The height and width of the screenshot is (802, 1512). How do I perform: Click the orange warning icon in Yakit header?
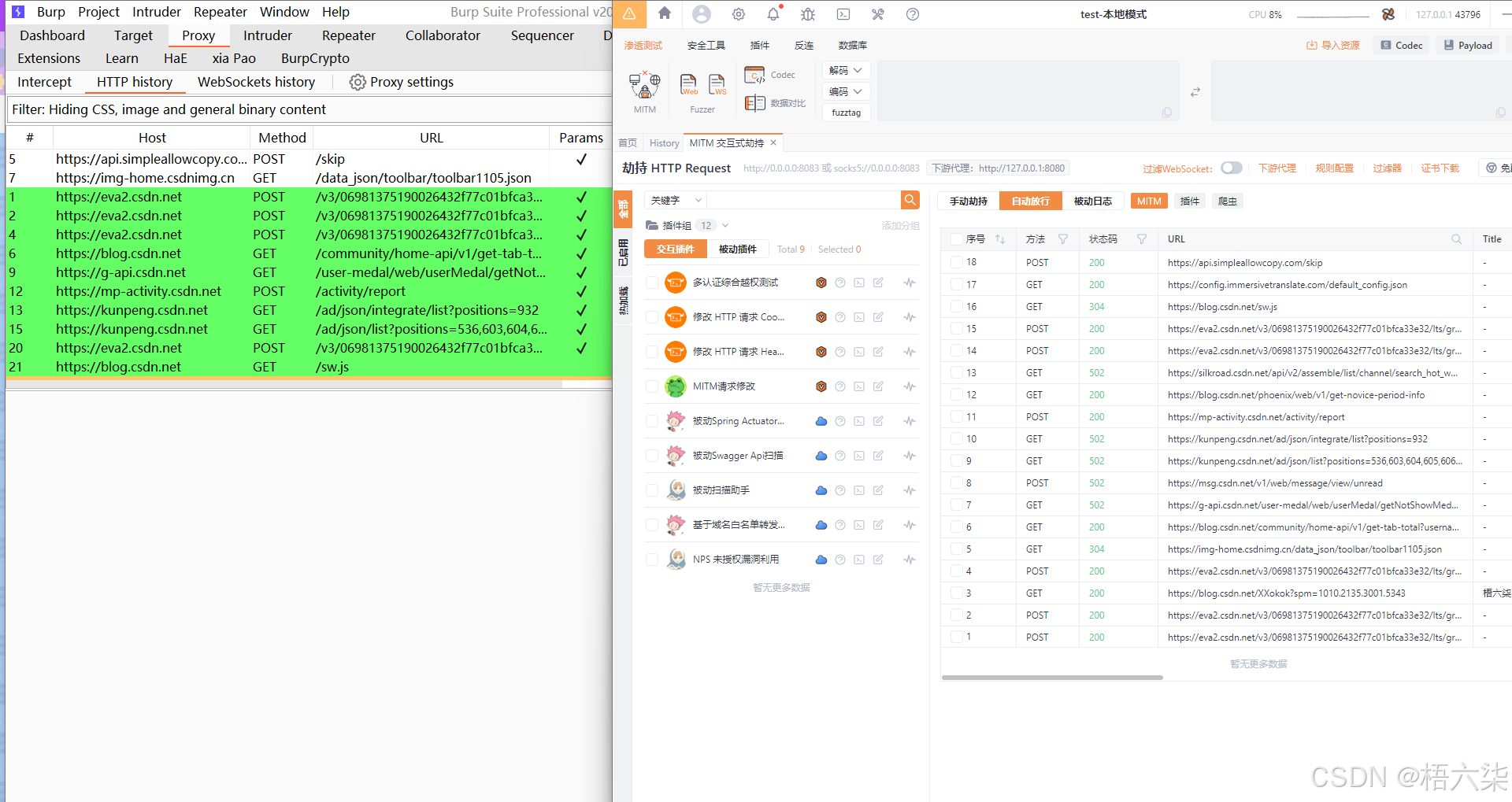point(630,14)
